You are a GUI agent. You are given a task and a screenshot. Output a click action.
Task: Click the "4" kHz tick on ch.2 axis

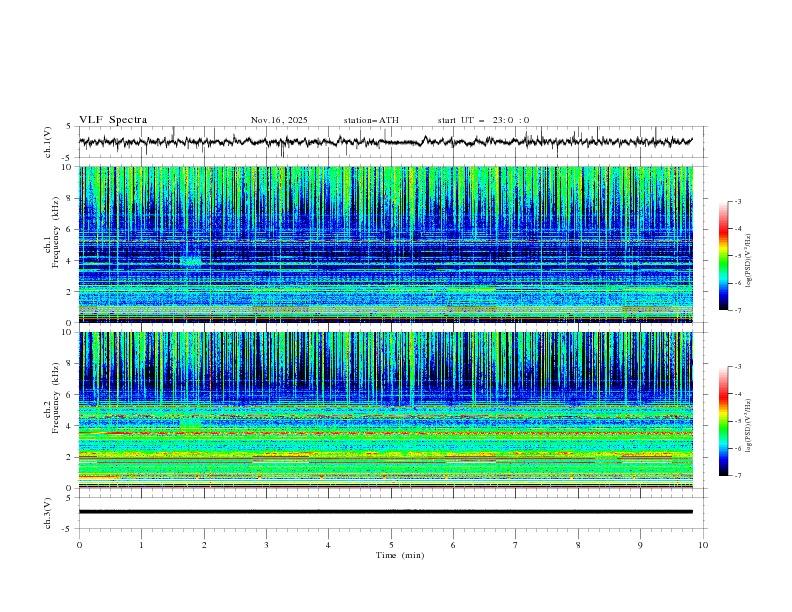[x=70, y=426]
